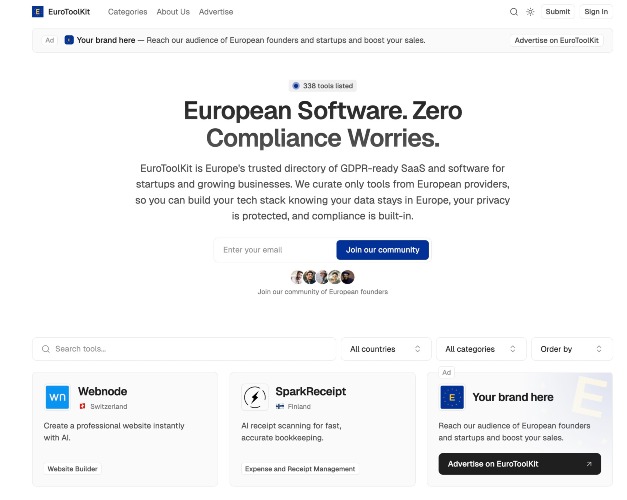Click the community founders avatar group
Screen dimensions: 627x500
point(322,277)
